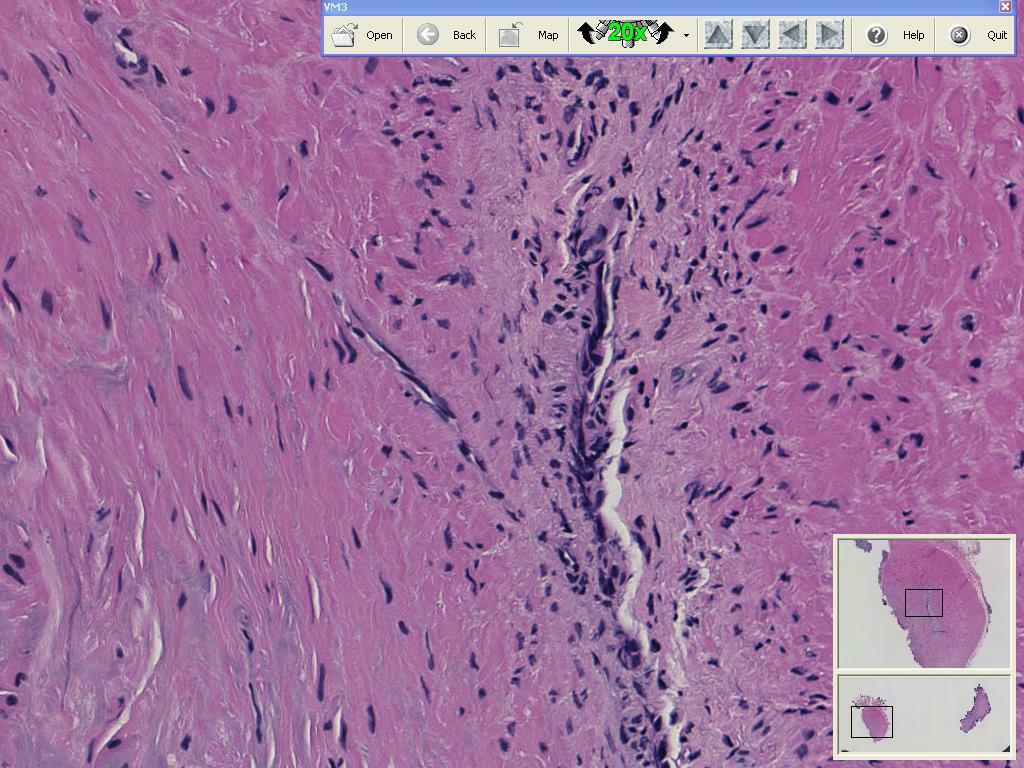Pan the slide view left
Image resolution: width=1024 pixels, height=768 pixels.
tap(792, 35)
